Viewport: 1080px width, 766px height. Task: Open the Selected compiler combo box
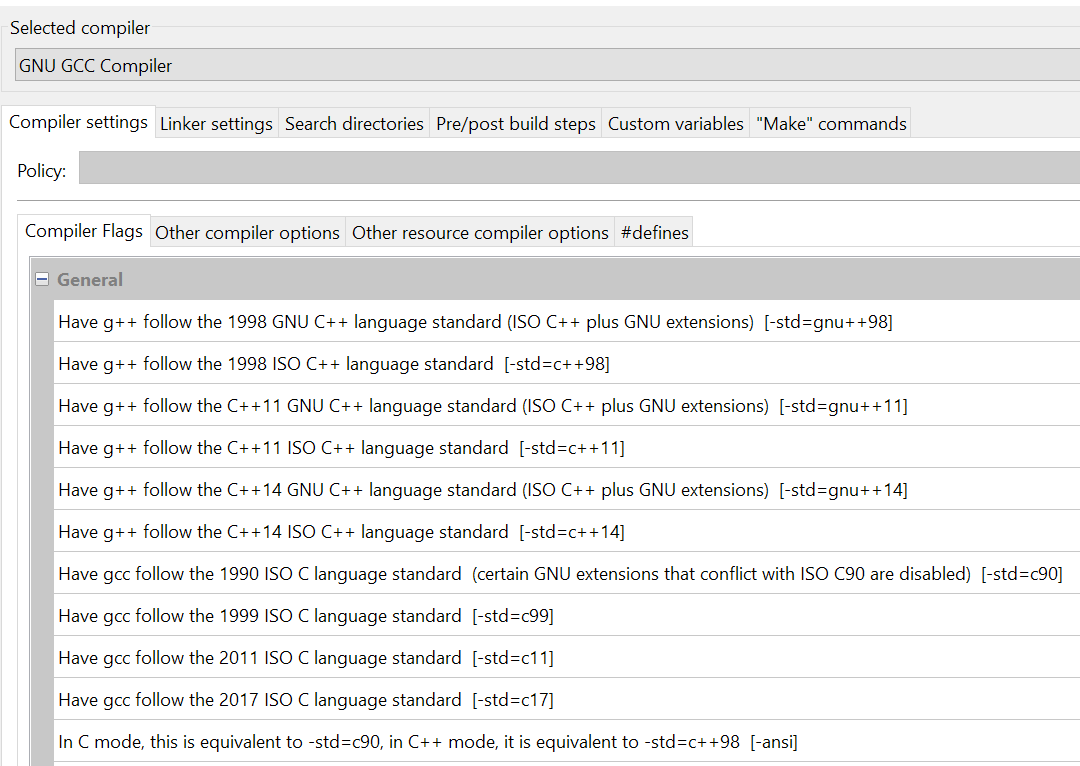(x=548, y=65)
